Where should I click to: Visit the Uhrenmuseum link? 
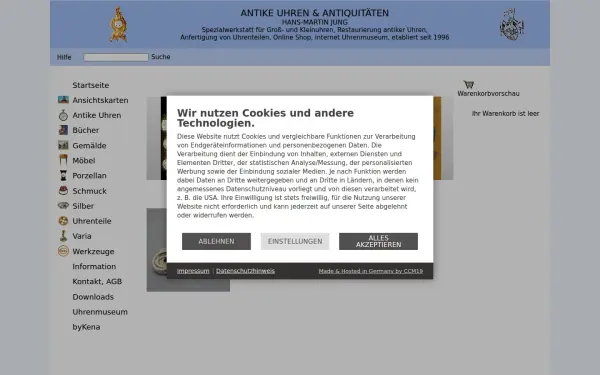[100, 312]
